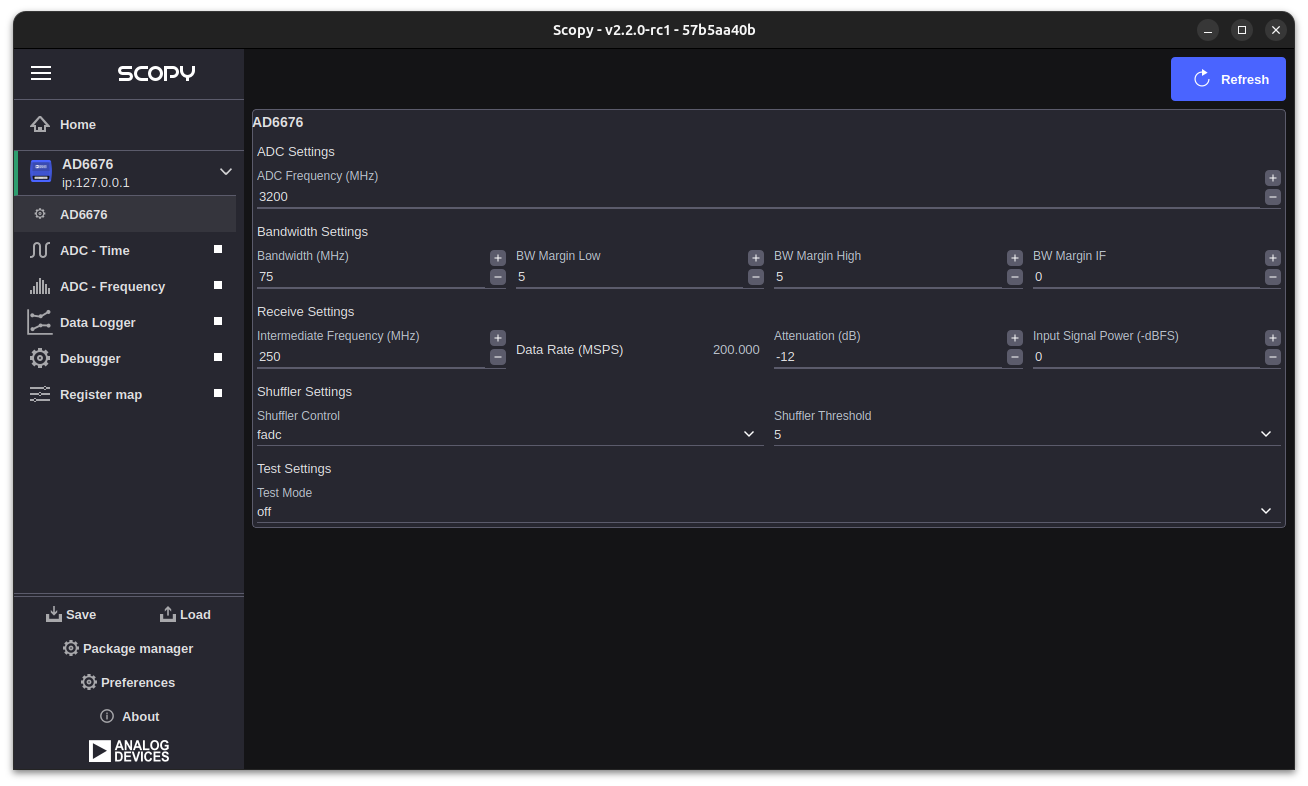This screenshot has height=786, width=1308.
Task: Decrease Attenuation (dB) with minus button
Action: (1015, 357)
